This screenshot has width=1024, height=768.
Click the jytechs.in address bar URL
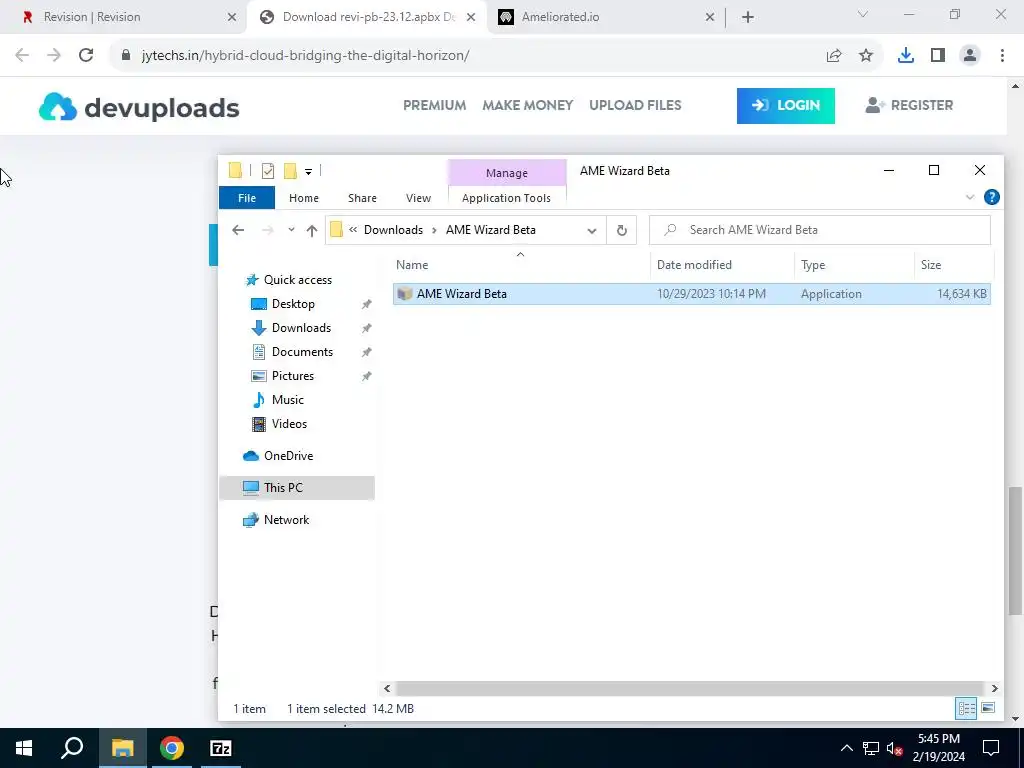click(x=305, y=56)
